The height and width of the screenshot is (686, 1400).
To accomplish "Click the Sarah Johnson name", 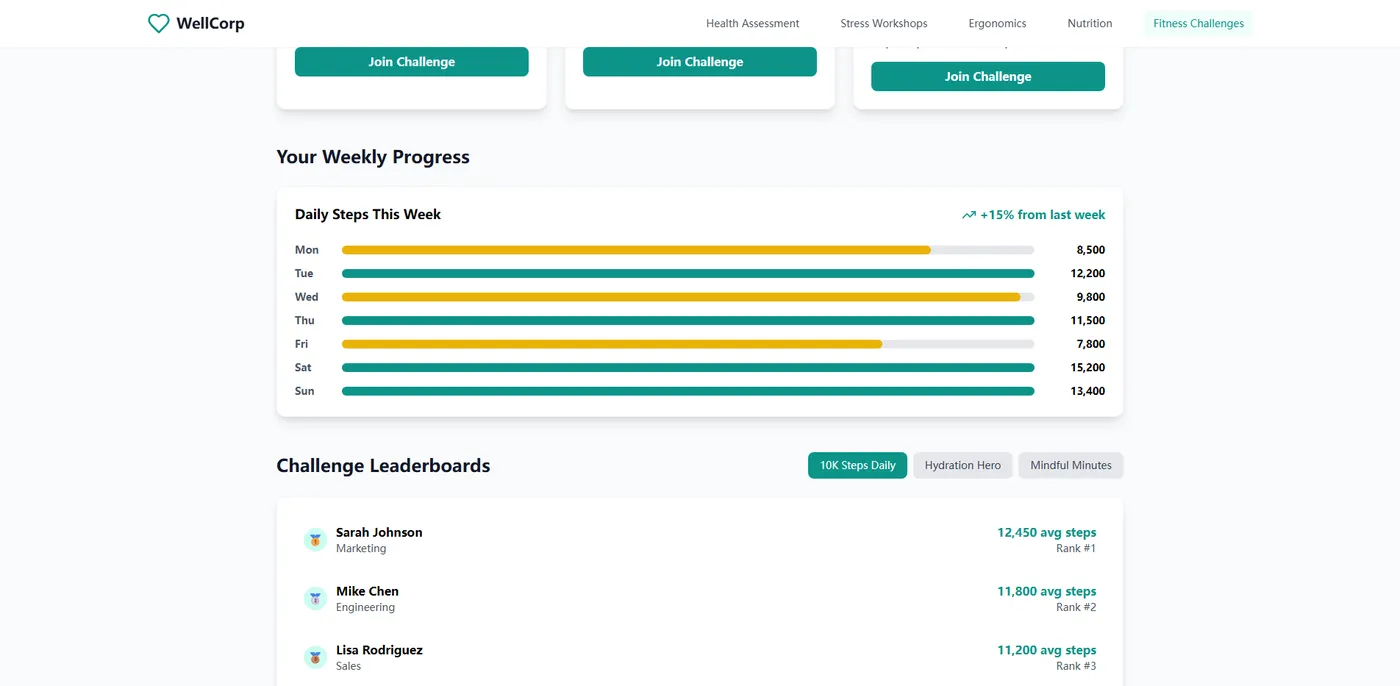I will coord(379,532).
